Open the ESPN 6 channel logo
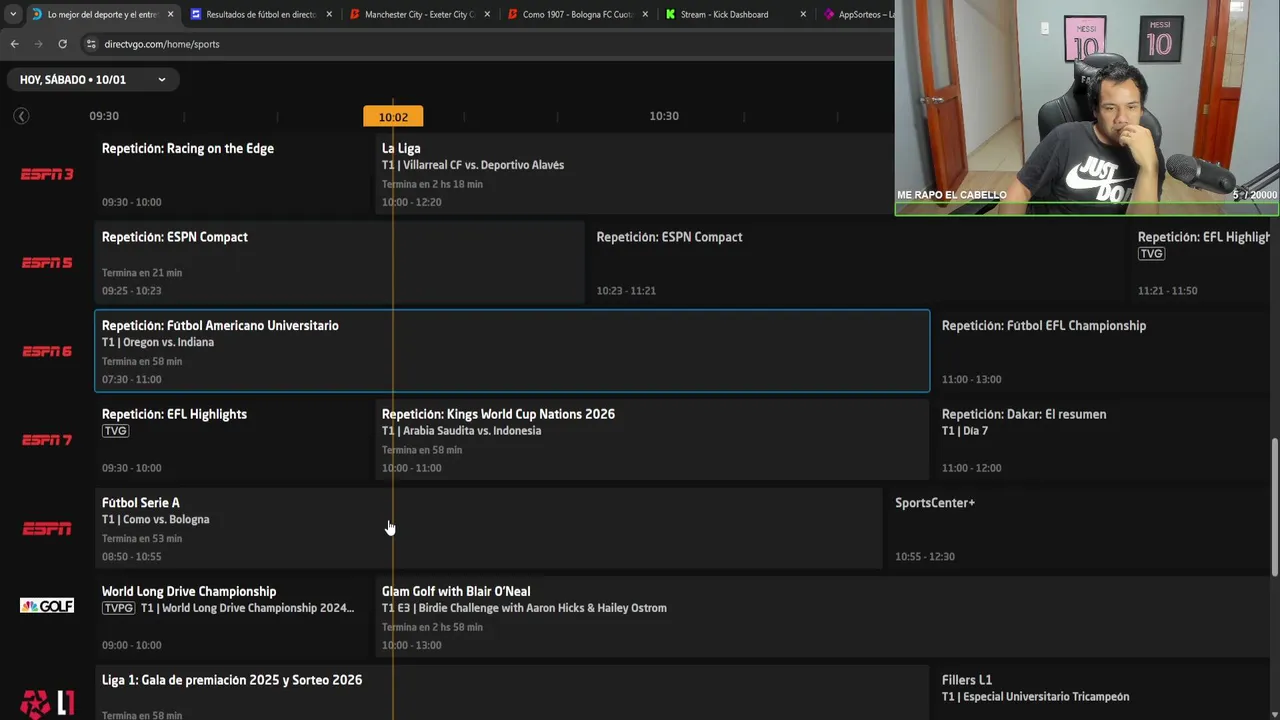 tap(47, 352)
